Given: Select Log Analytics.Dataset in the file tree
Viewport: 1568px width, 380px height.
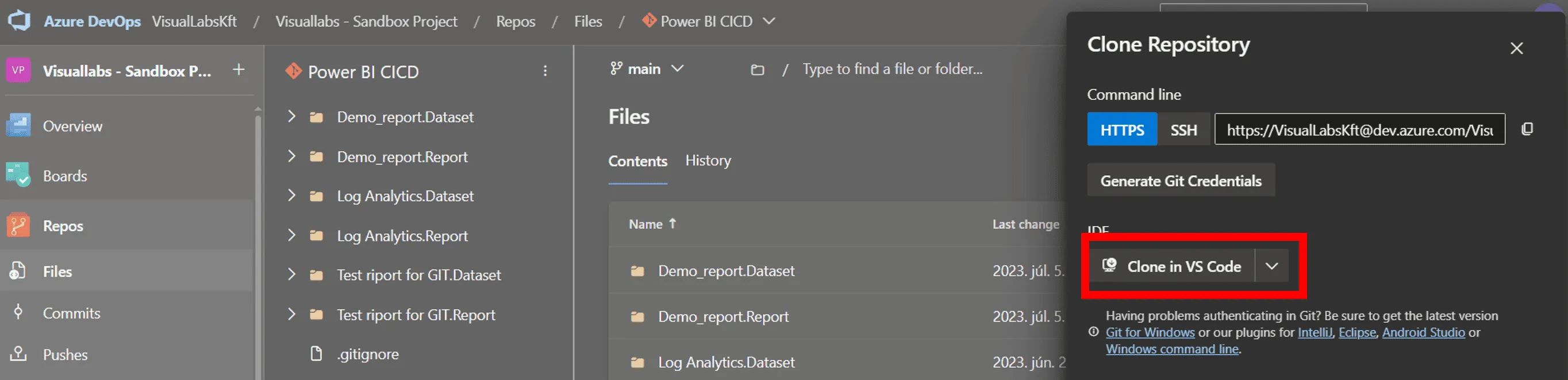Looking at the screenshot, I should 405,196.
